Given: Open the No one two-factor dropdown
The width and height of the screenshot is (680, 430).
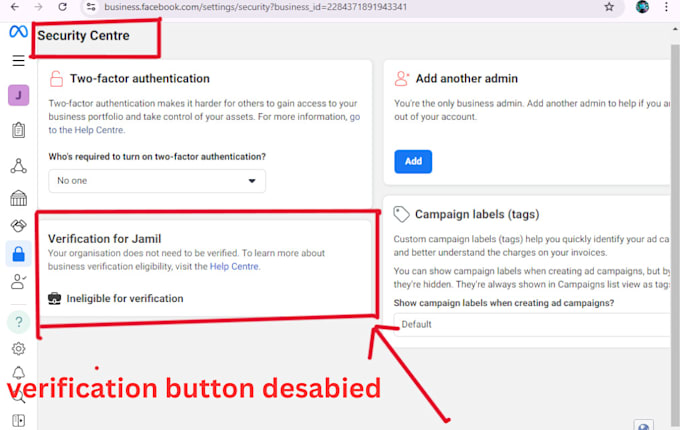Looking at the screenshot, I should [157, 181].
